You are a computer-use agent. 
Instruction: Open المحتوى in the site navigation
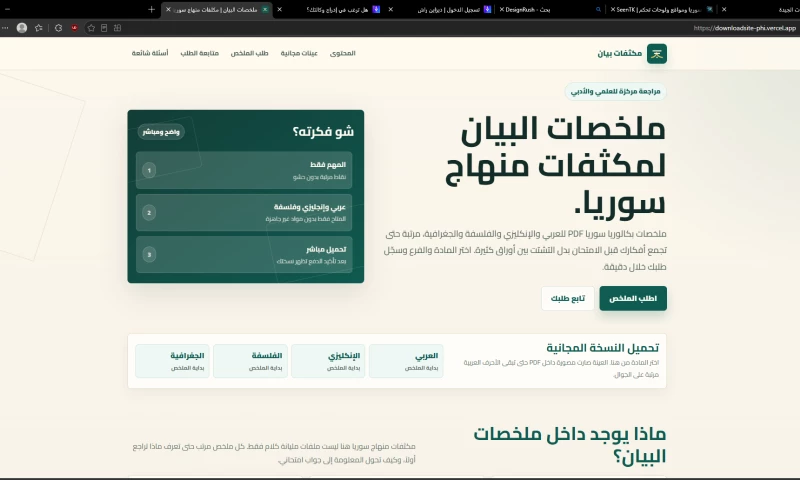[x=342, y=53]
